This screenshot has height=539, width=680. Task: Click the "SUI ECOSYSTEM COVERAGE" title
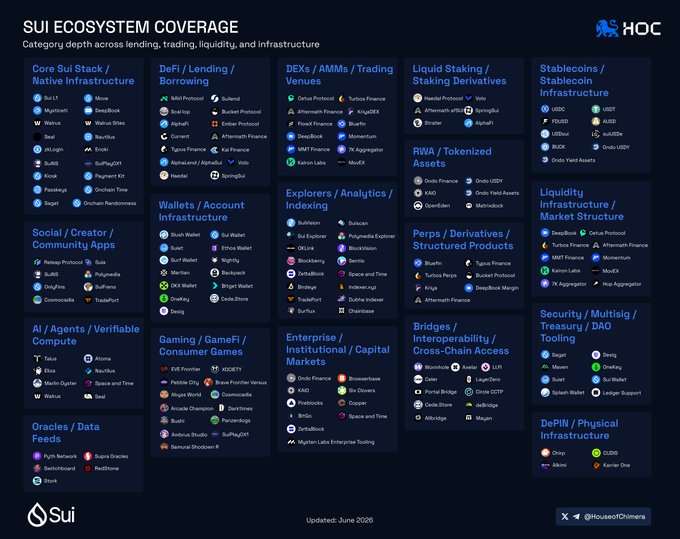[x=131, y=27]
